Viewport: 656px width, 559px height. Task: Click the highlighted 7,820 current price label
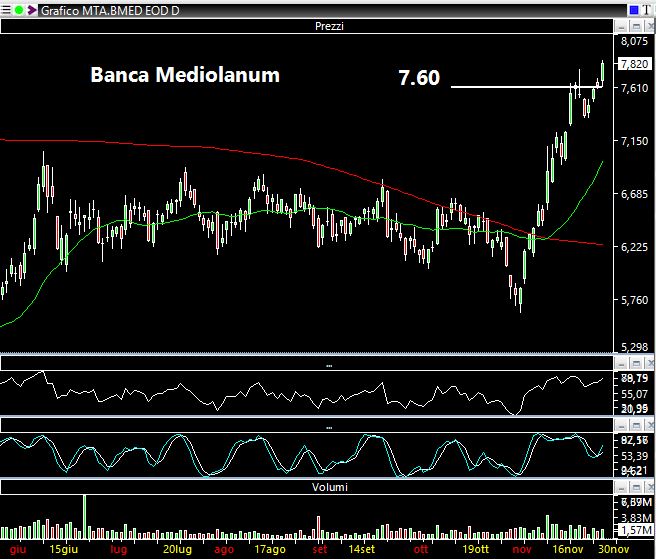[635, 64]
